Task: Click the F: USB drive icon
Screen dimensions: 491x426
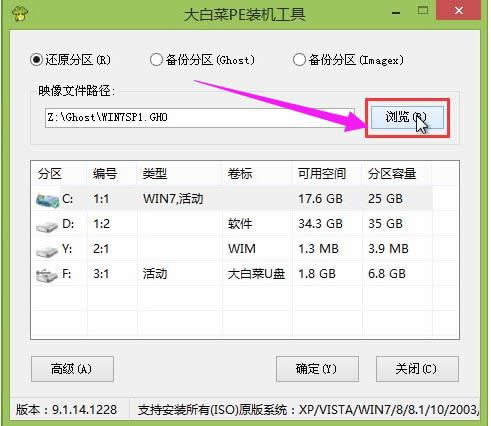Action: (47, 276)
